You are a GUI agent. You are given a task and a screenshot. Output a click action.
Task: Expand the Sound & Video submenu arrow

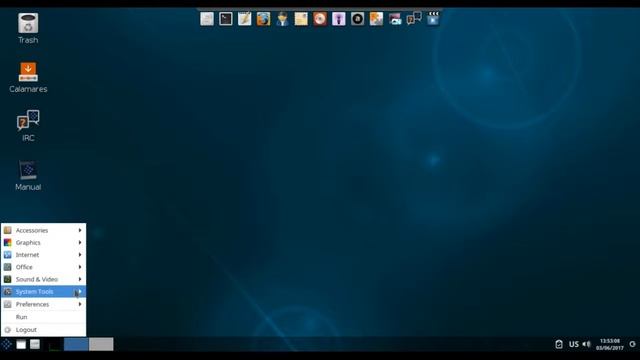[80, 279]
